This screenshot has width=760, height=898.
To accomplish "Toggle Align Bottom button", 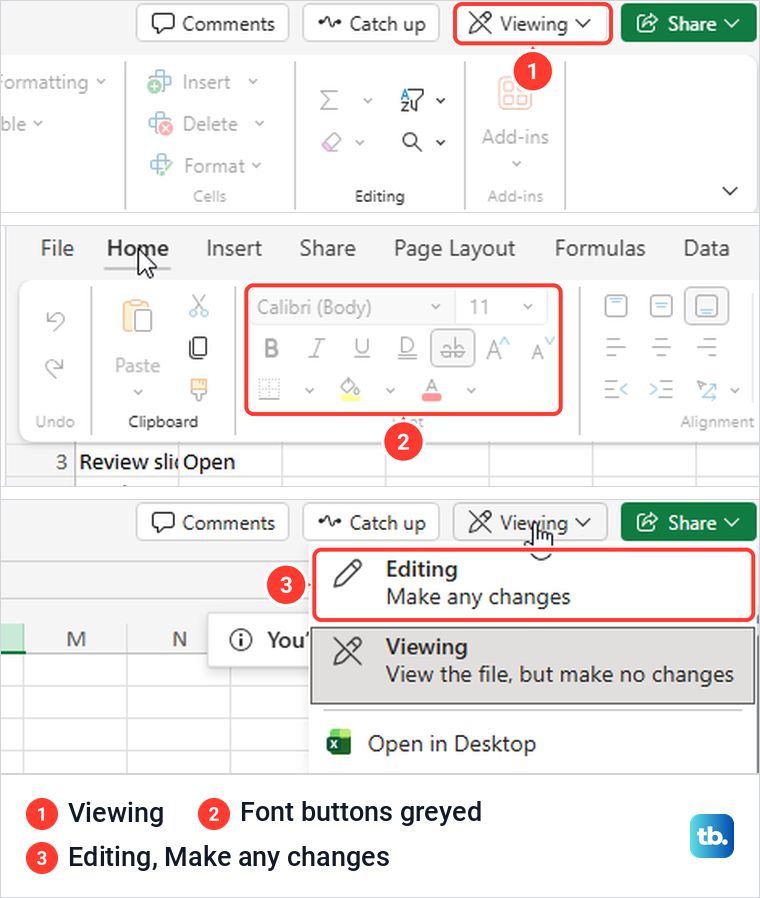I will pyautogui.click(x=706, y=306).
